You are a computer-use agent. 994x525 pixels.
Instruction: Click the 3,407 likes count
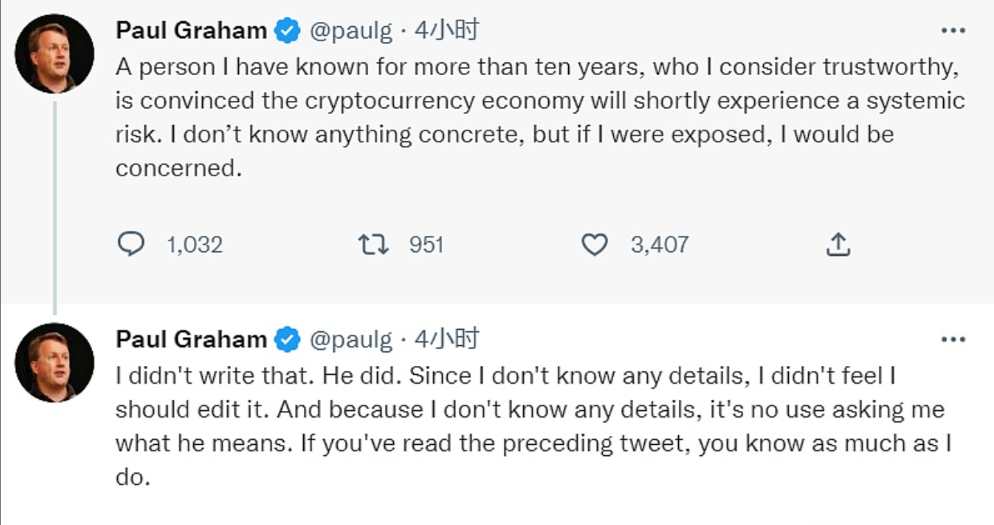[659, 244]
